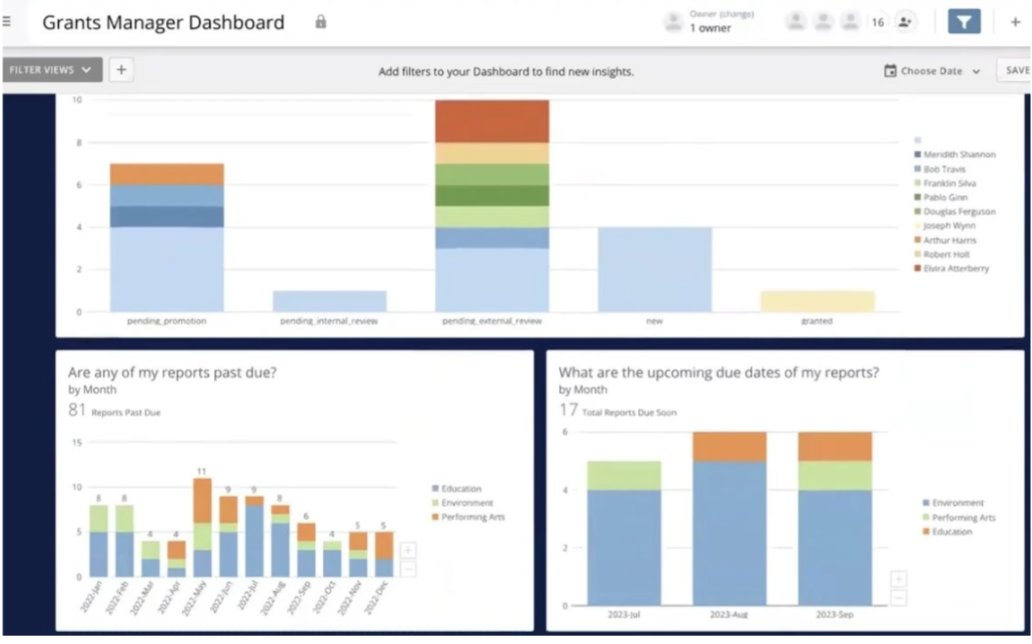
Task: Click the 2022-Jan bar in past due chart
Action: point(98,541)
